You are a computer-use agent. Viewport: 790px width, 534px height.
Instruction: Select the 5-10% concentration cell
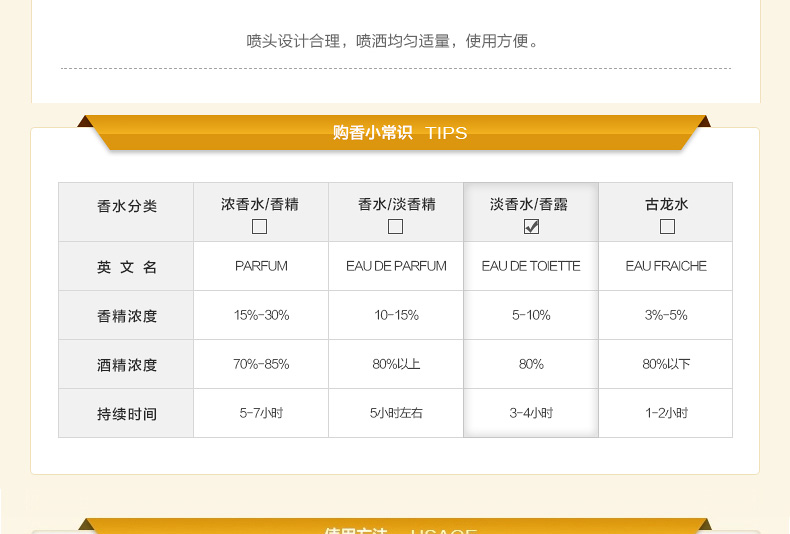point(531,315)
